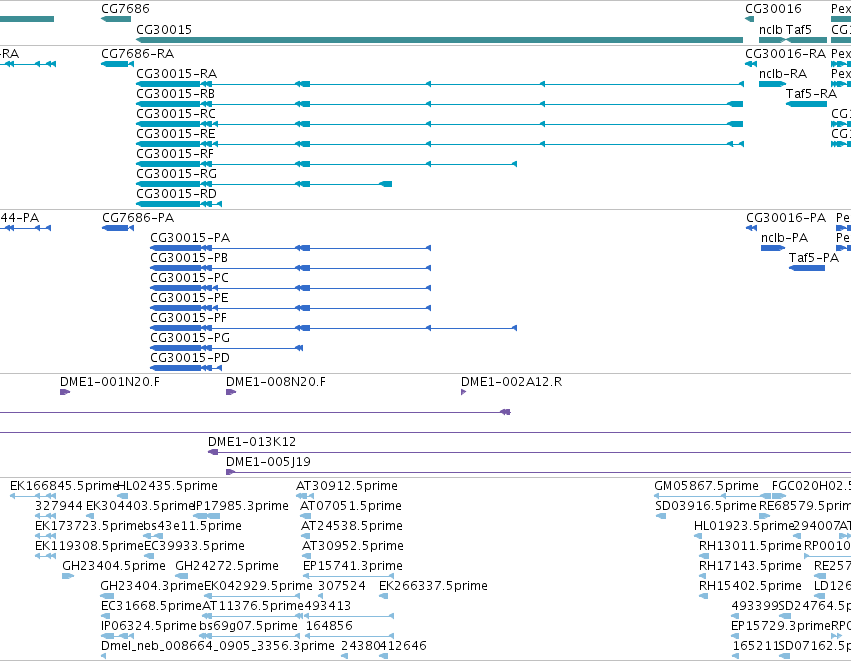Click the DME1-005J19 clone label

[x=268, y=462]
